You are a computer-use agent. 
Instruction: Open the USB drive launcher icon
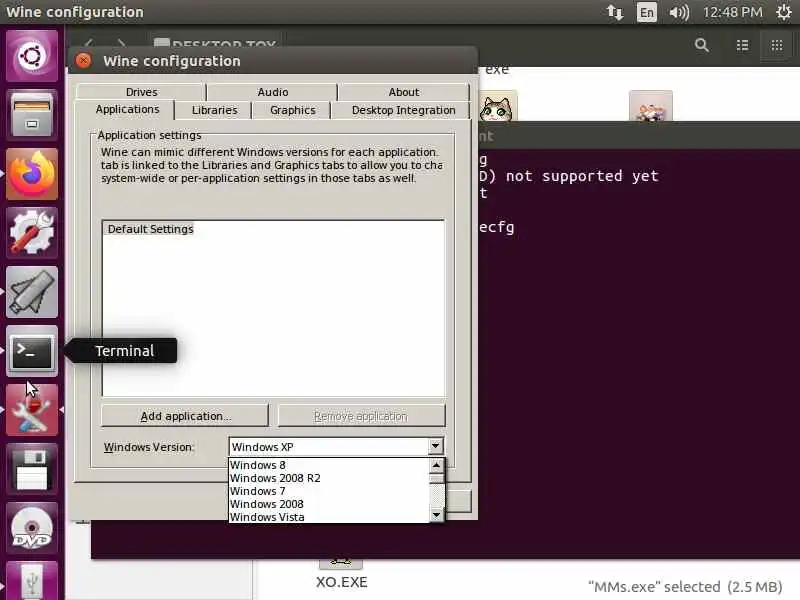tap(32, 581)
